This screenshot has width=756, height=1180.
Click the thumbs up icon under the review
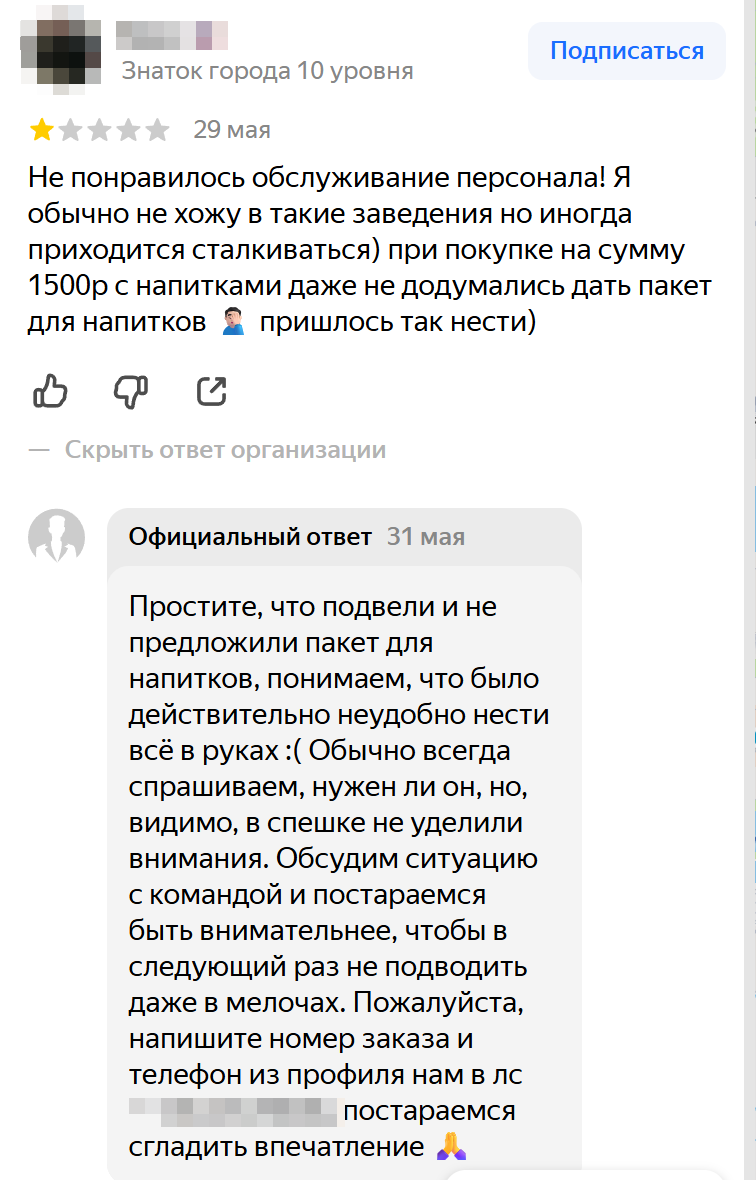coord(49,392)
